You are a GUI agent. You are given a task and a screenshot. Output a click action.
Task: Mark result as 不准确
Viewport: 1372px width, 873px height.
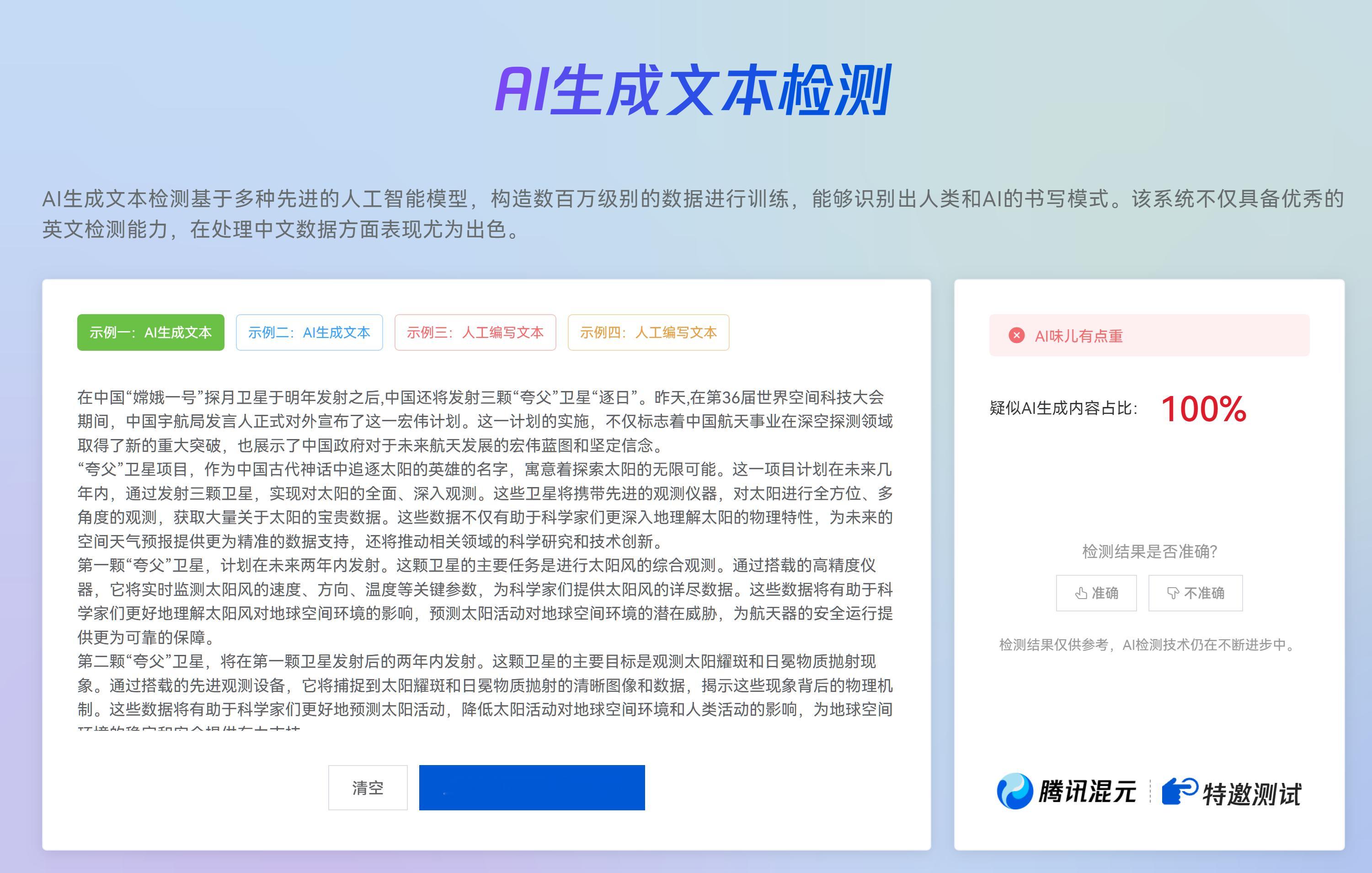[x=1196, y=593]
